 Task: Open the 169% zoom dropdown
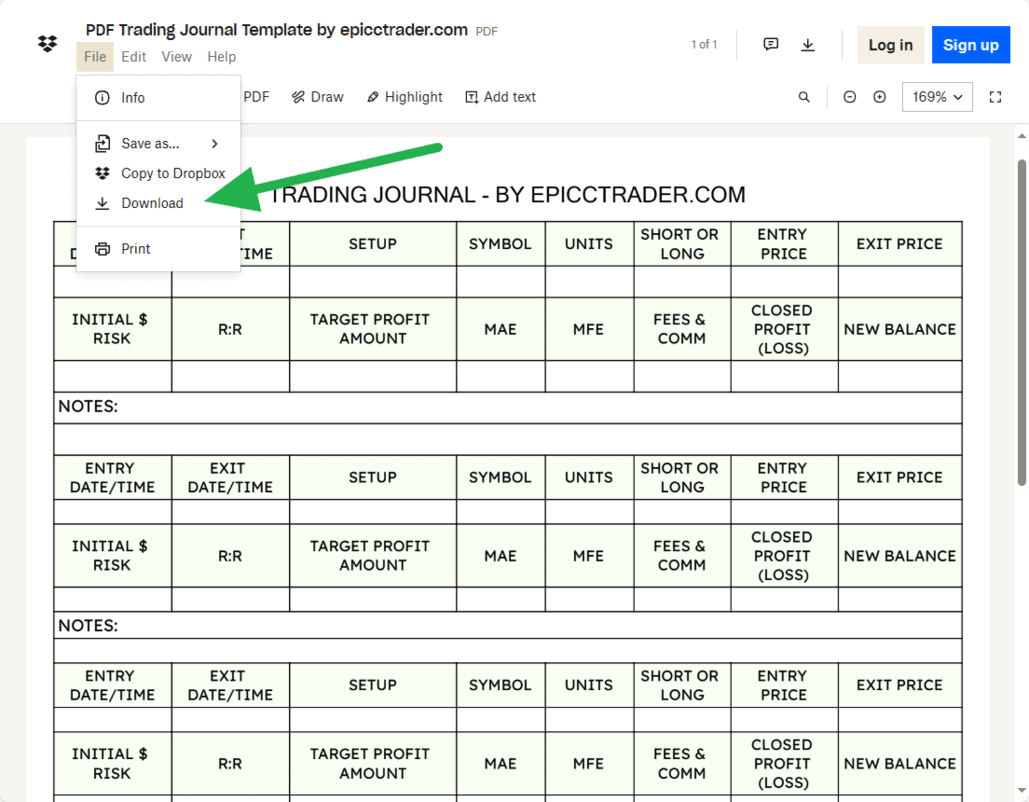point(937,97)
